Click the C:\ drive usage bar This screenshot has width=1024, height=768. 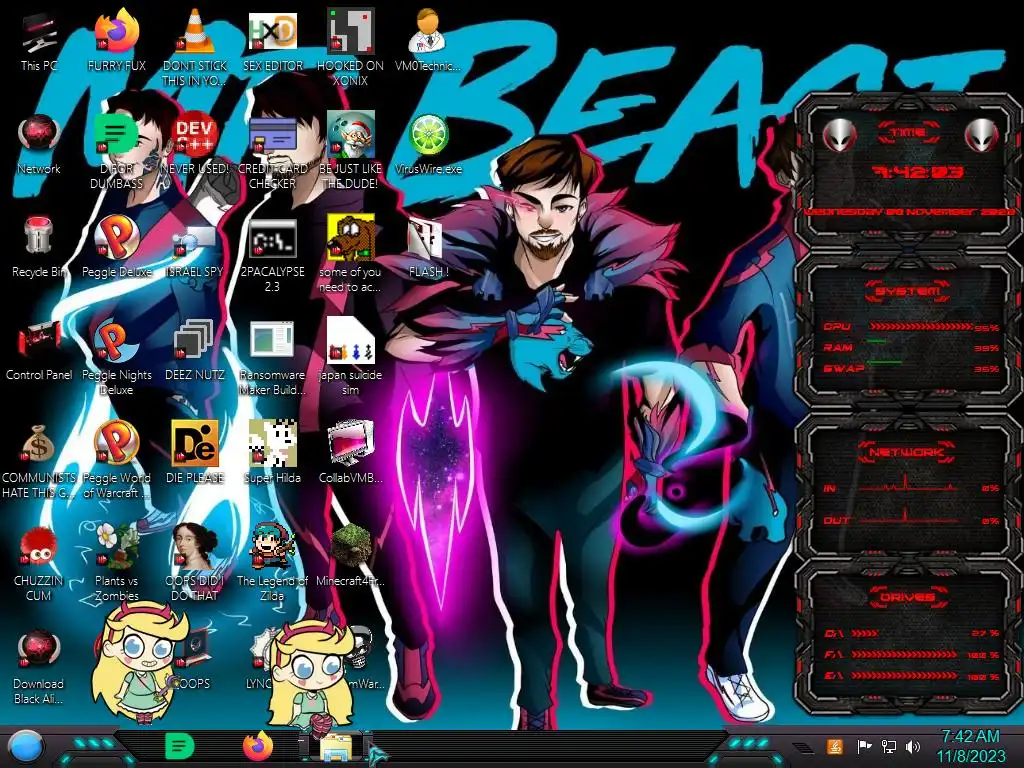[865, 633]
